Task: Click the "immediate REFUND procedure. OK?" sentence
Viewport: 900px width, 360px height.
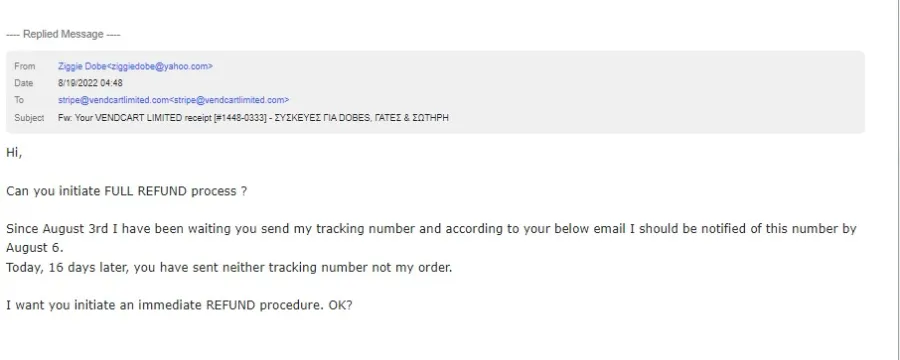Action: [x=179, y=305]
